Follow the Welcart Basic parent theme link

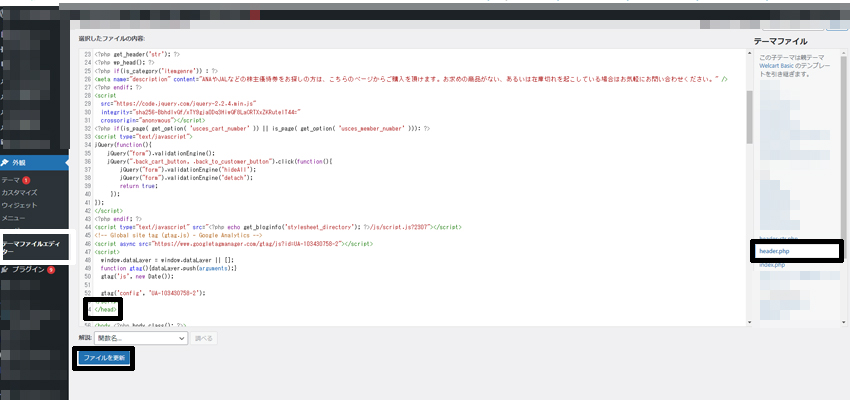coord(778,65)
